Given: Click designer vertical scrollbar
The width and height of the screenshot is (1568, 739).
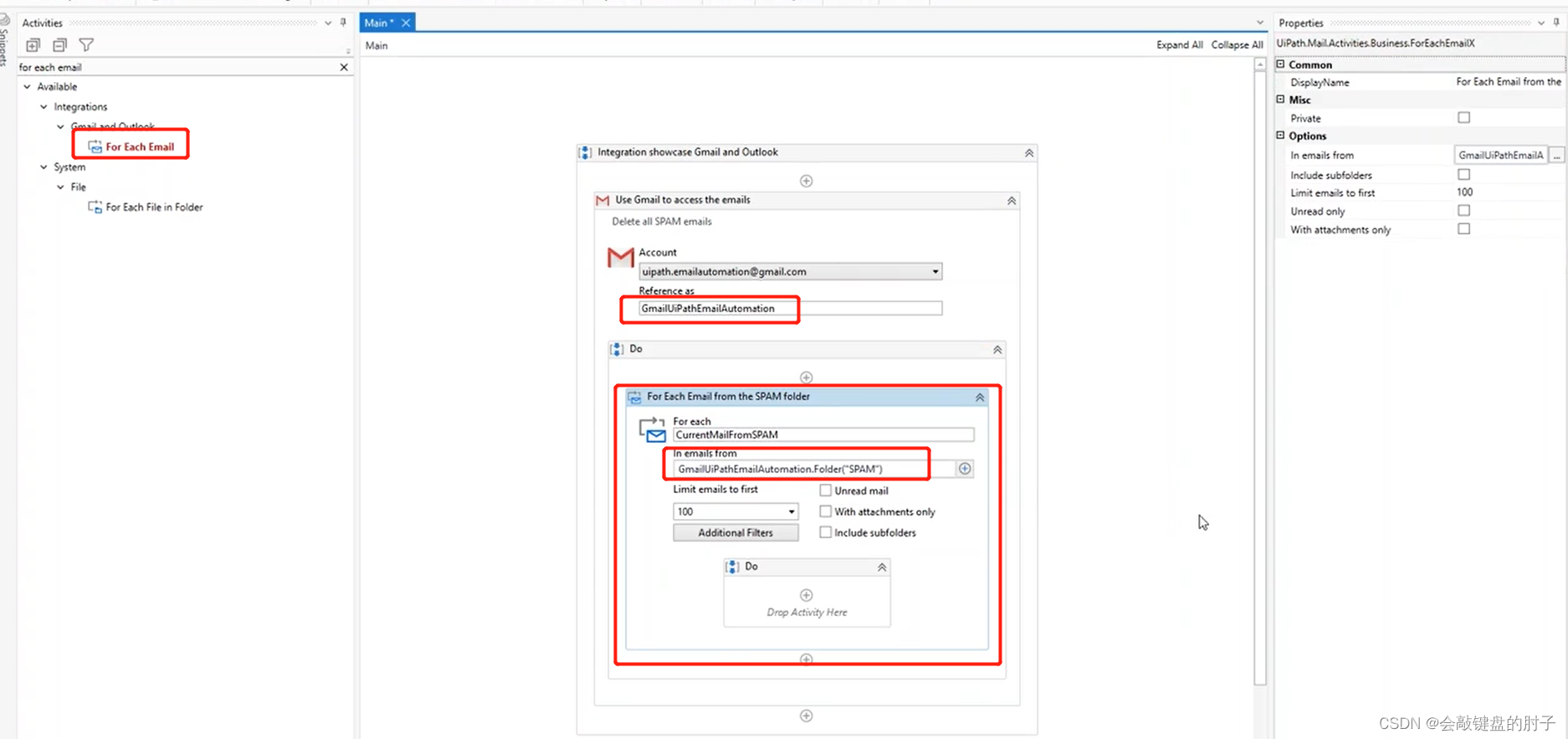Looking at the screenshot, I should (1260, 377).
